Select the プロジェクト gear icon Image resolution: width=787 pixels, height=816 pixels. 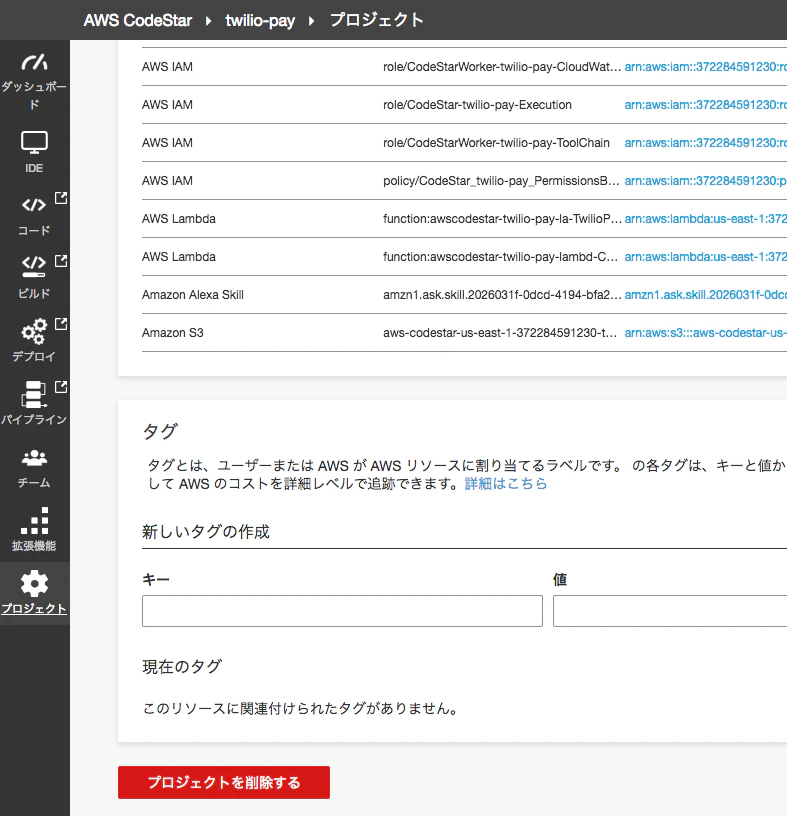point(34,583)
